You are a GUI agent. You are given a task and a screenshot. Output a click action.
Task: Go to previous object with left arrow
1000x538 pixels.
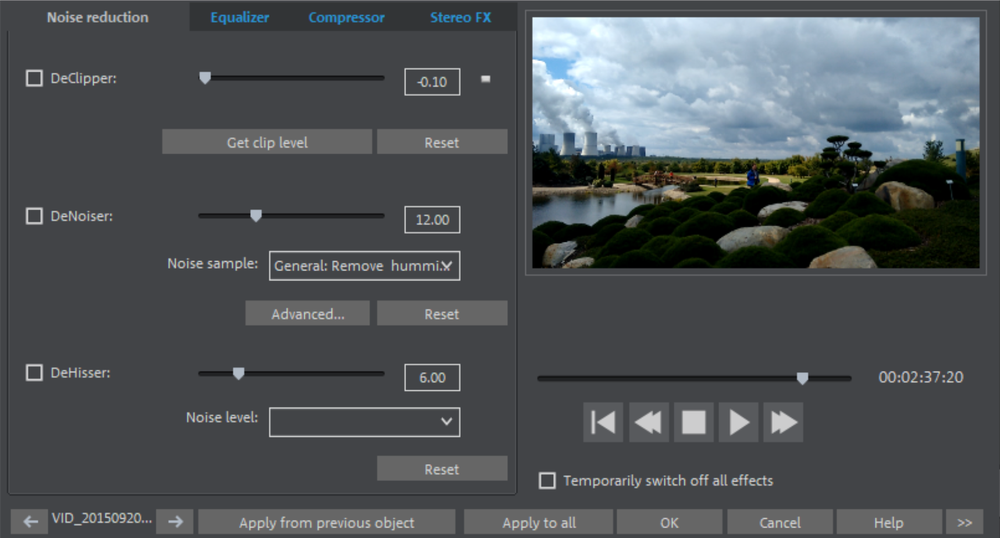pos(29,521)
